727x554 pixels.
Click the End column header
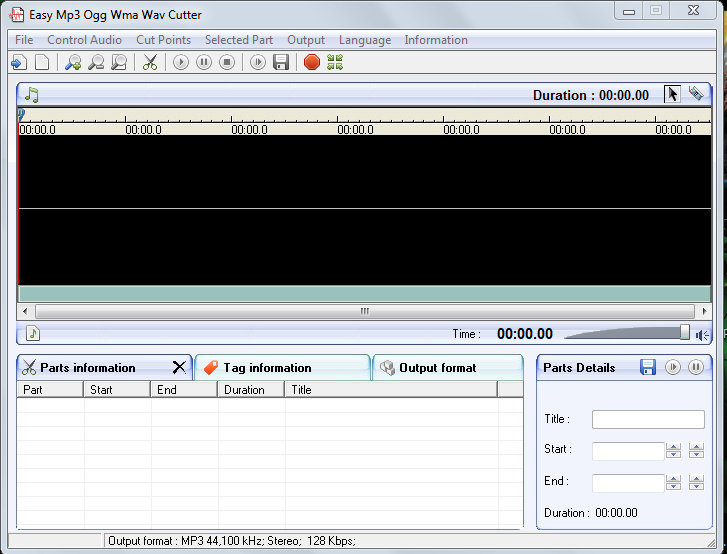click(x=184, y=389)
